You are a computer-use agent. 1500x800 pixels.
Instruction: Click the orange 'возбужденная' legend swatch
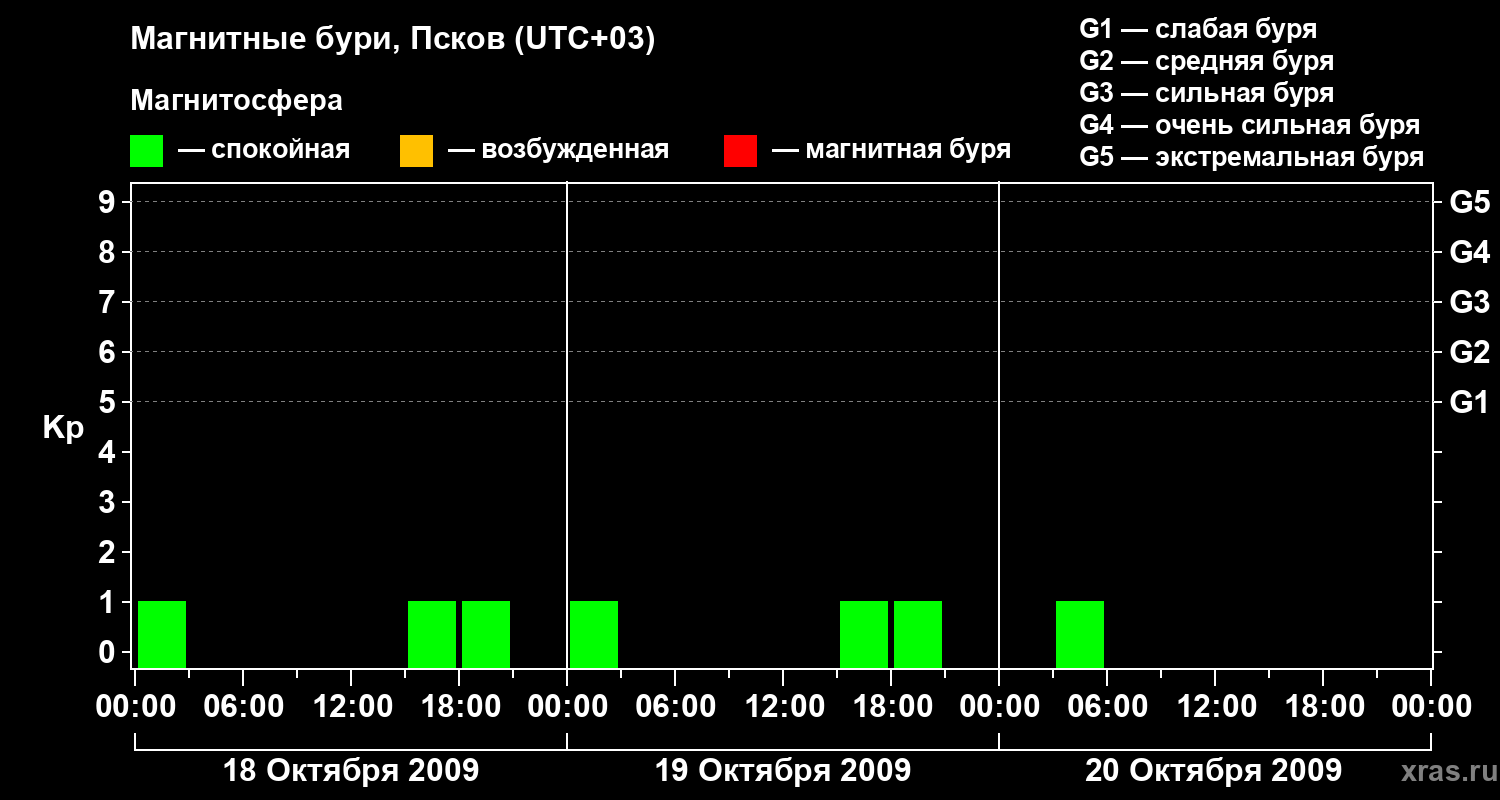(416, 151)
